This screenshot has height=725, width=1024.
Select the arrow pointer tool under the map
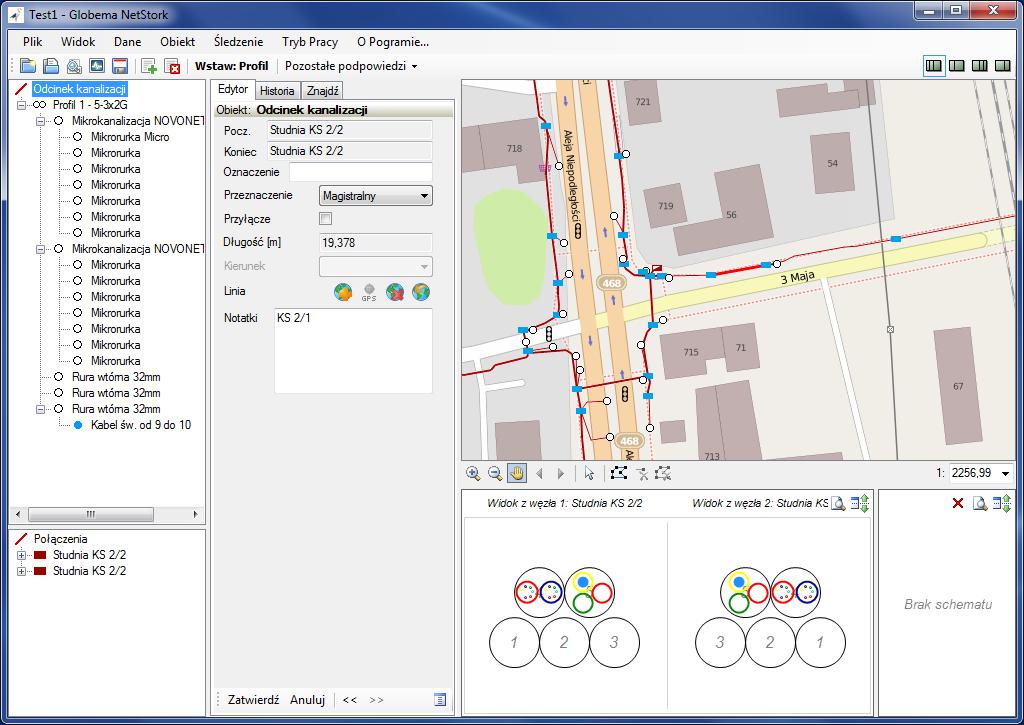pos(589,474)
